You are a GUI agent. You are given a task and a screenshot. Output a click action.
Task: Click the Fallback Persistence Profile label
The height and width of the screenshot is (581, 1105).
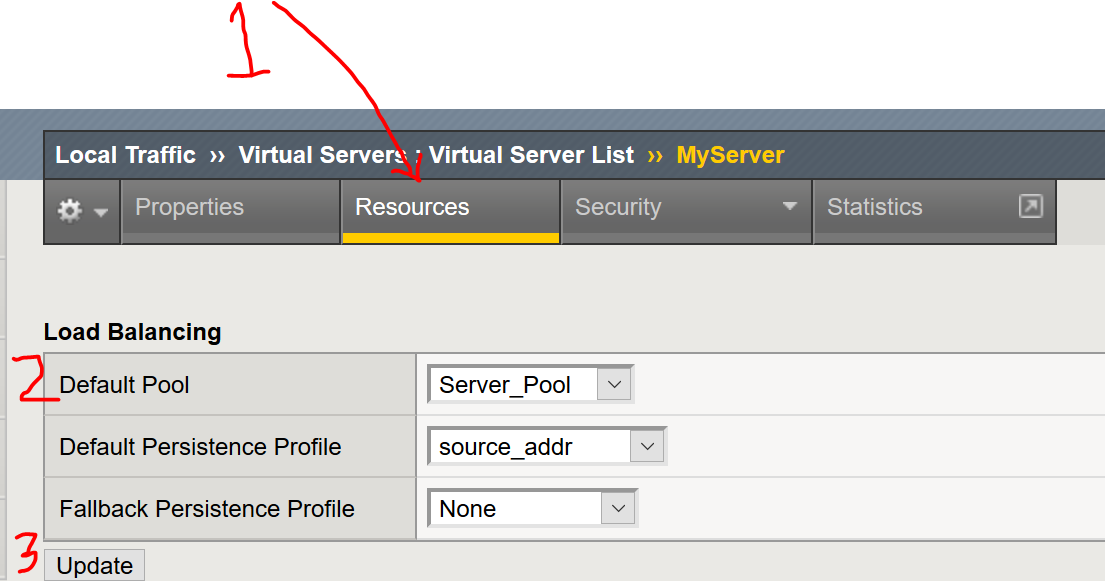(x=207, y=509)
